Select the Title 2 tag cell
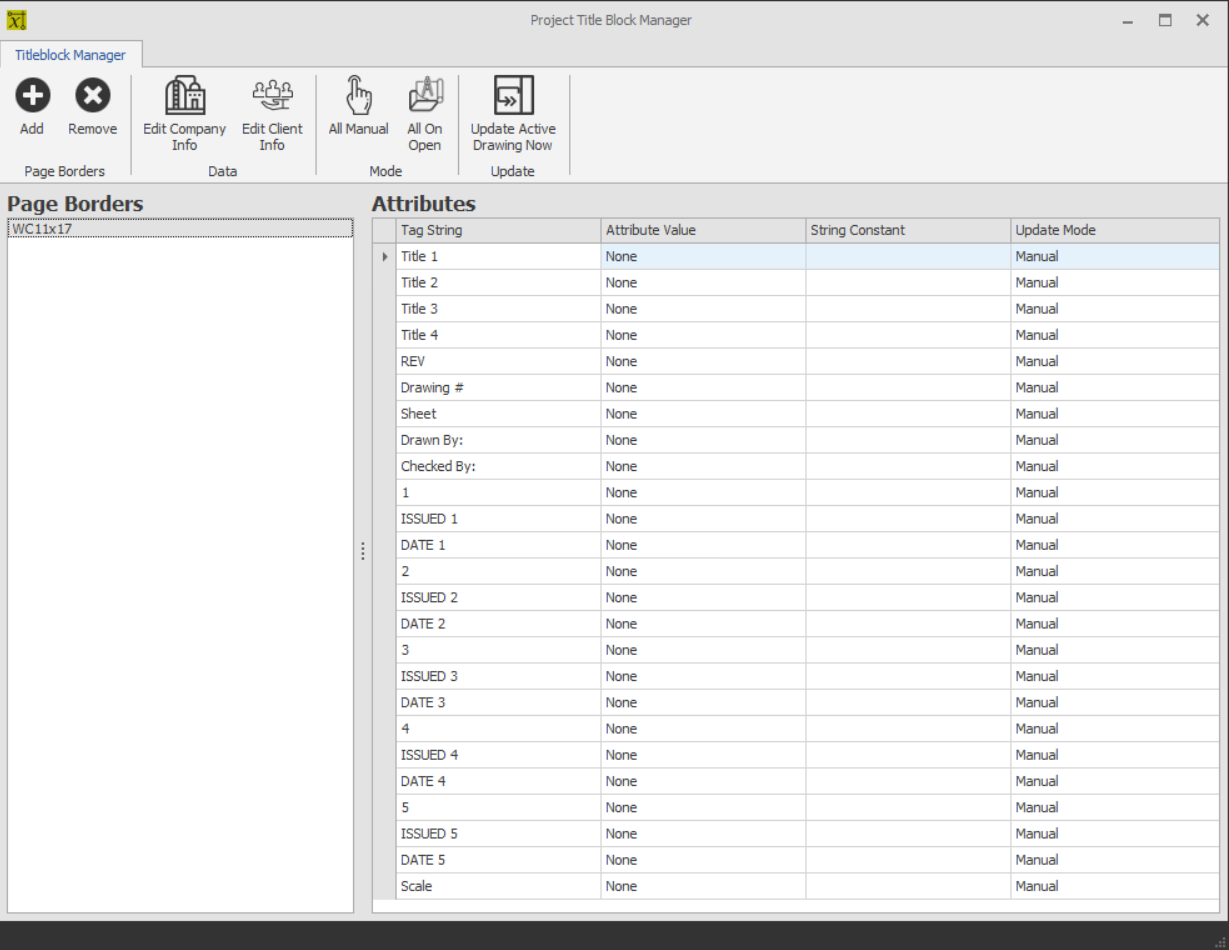This screenshot has height=950, width=1229. pyautogui.click(x=498, y=283)
